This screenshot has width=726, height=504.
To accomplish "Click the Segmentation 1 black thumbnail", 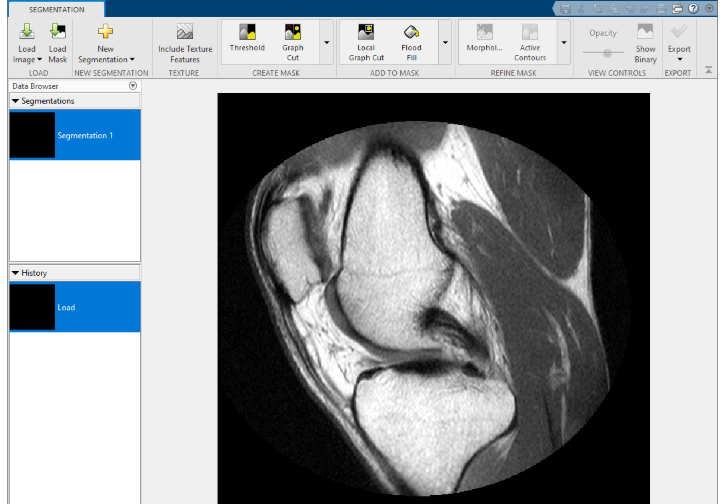I will pos(32,135).
